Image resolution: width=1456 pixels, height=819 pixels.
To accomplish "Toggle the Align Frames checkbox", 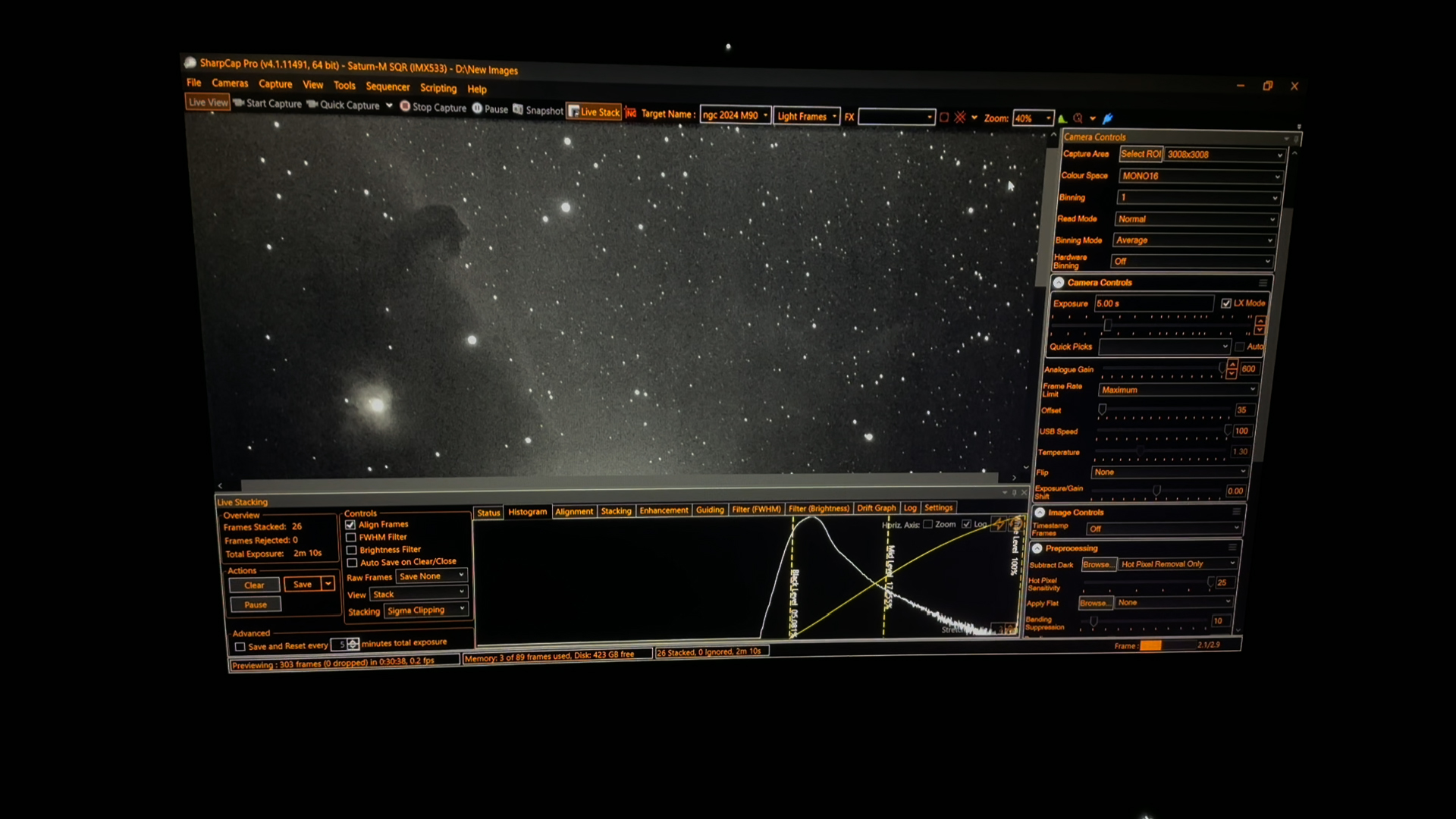I will click(350, 525).
